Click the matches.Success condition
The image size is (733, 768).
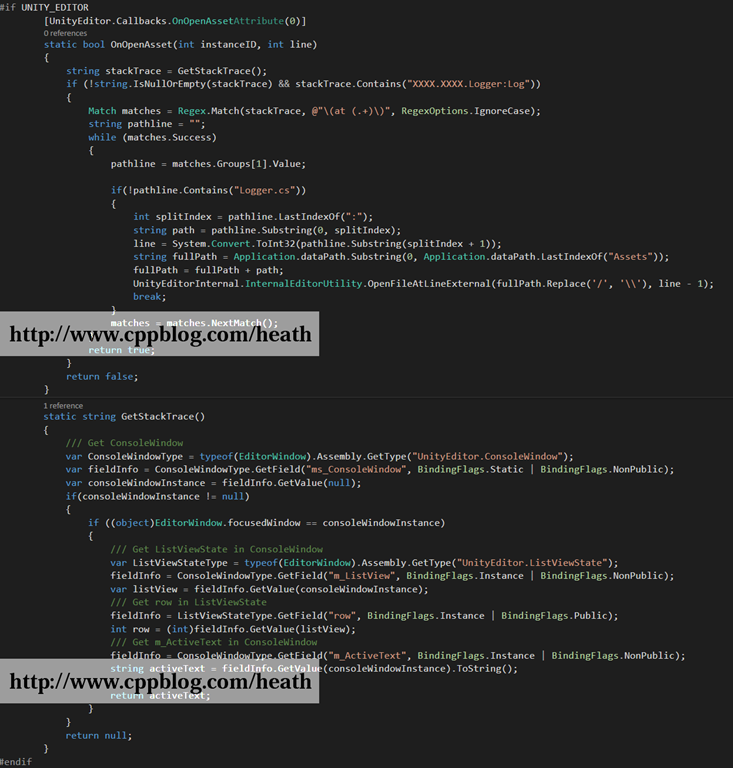[169, 137]
